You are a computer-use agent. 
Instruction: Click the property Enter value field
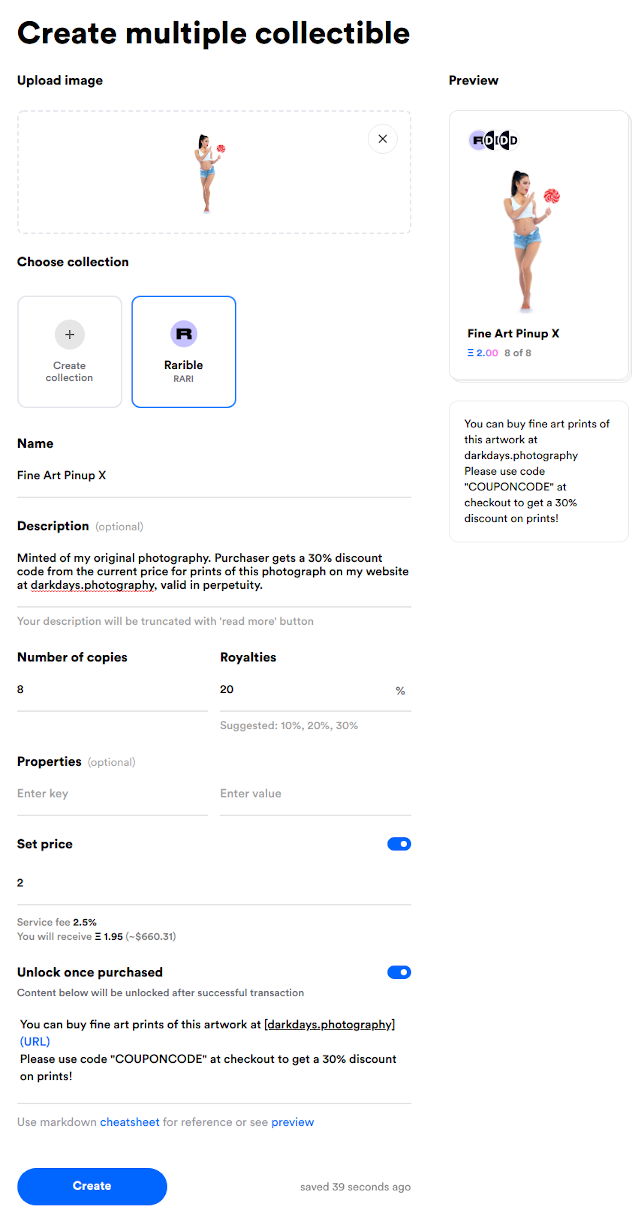(315, 794)
